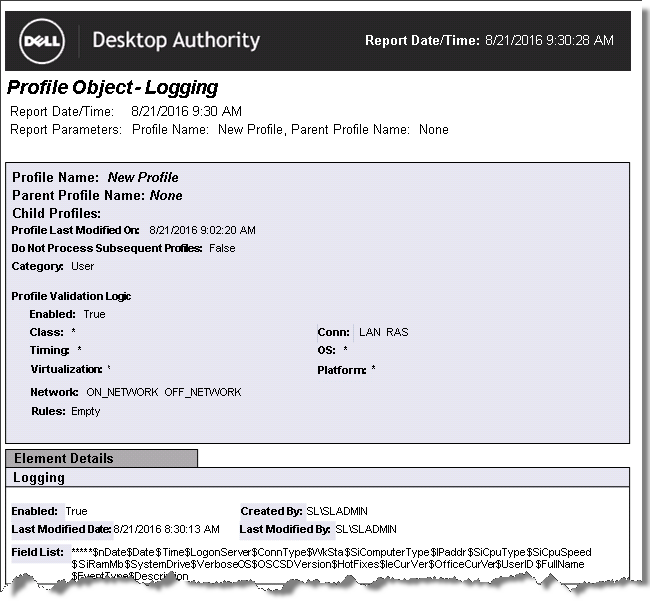Image resolution: width=650 pixels, height=601 pixels.
Task: Click the Profile Last Modified On date
Action: [x=202, y=230]
